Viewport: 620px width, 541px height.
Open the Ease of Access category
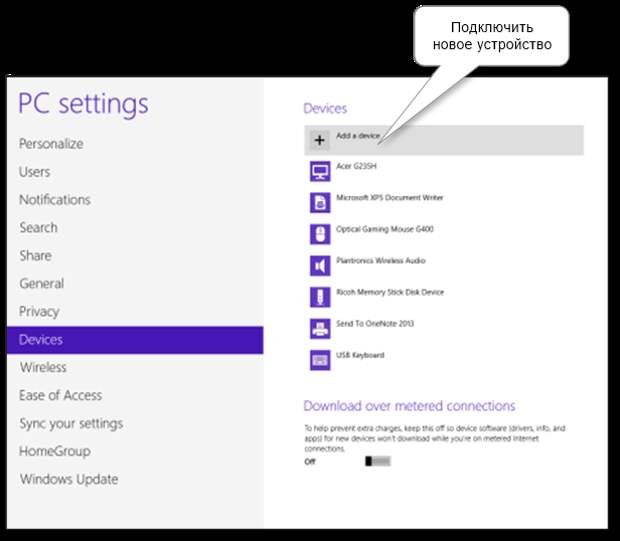[x=60, y=395]
